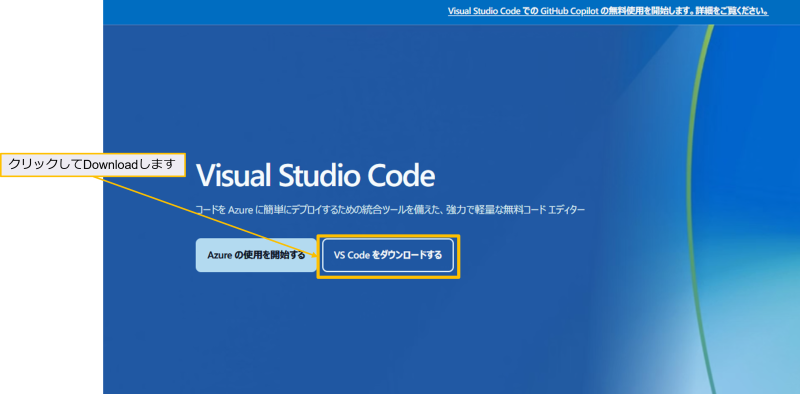Image resolution: width=800 pixels, height=394 pixels.
Task: Click the word 'Studio' in the title
Action: (315, 177)
